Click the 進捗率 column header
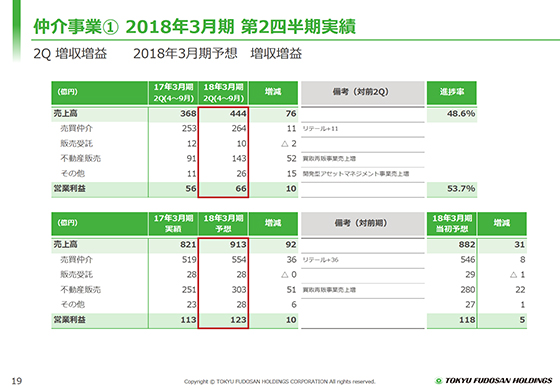This screenshot has width=560, height=388. [x=452, y=92]
